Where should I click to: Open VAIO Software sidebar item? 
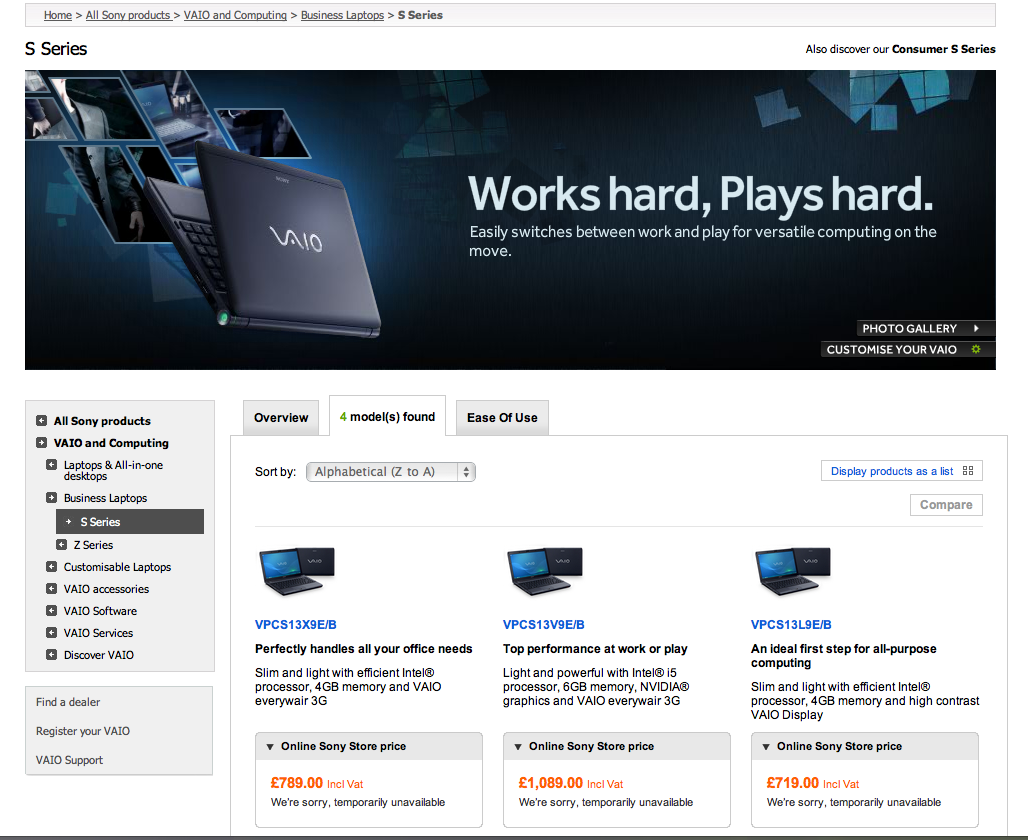[x=100, y=610]
